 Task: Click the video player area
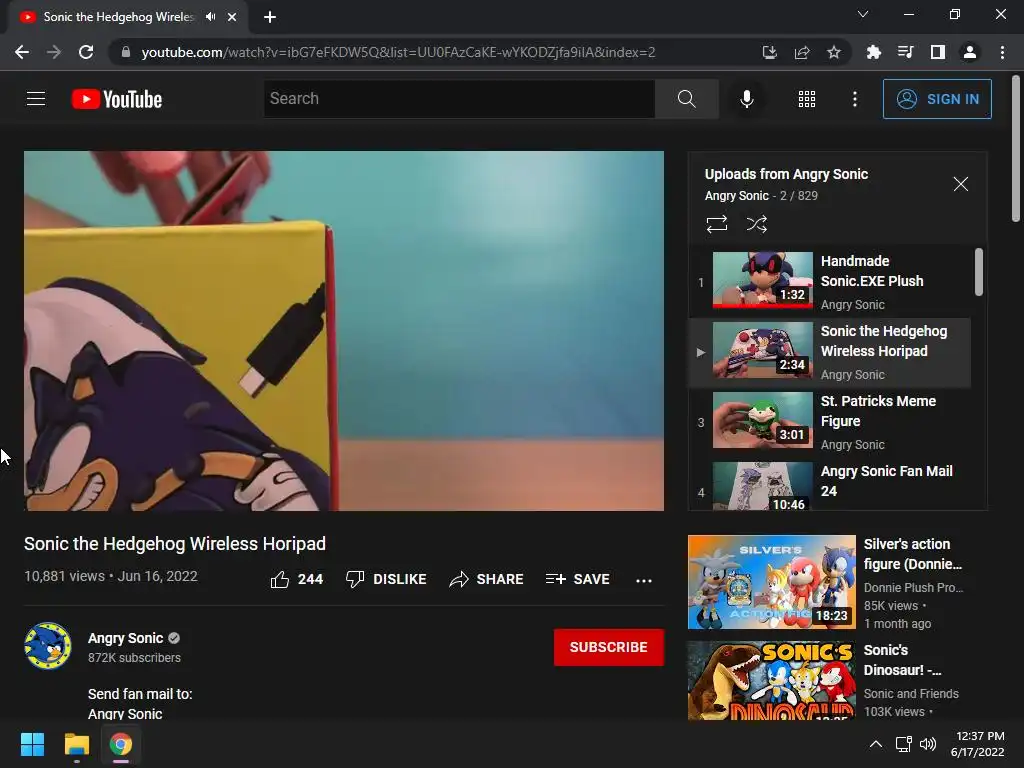[x=344, y=330]
